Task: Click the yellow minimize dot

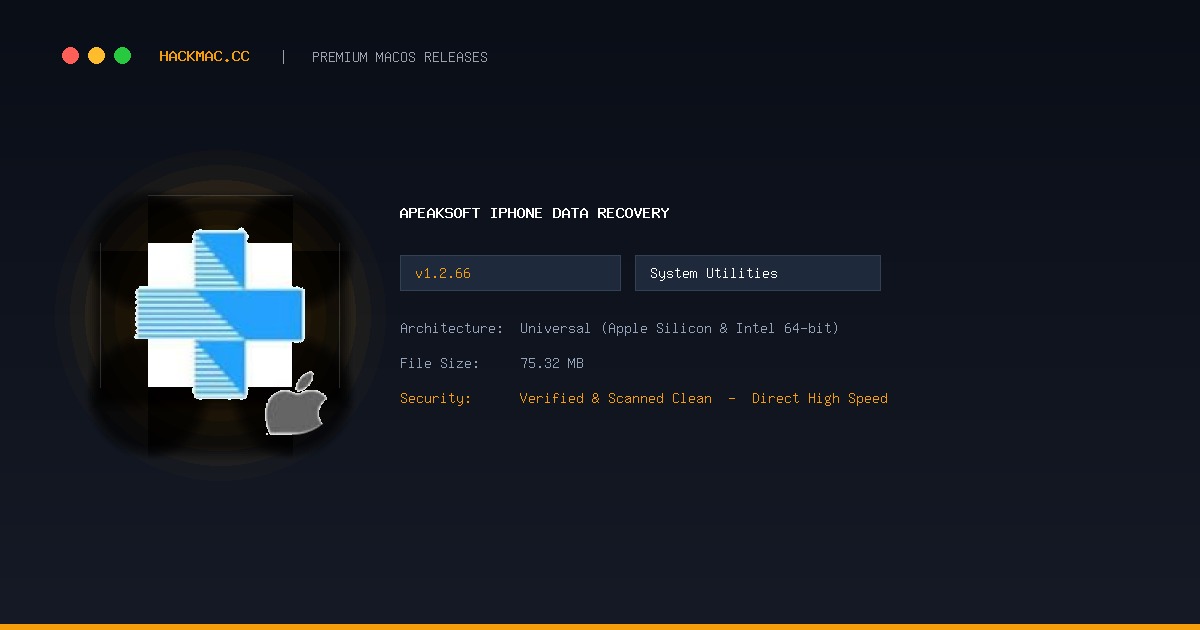Action: tap(96, 56)
